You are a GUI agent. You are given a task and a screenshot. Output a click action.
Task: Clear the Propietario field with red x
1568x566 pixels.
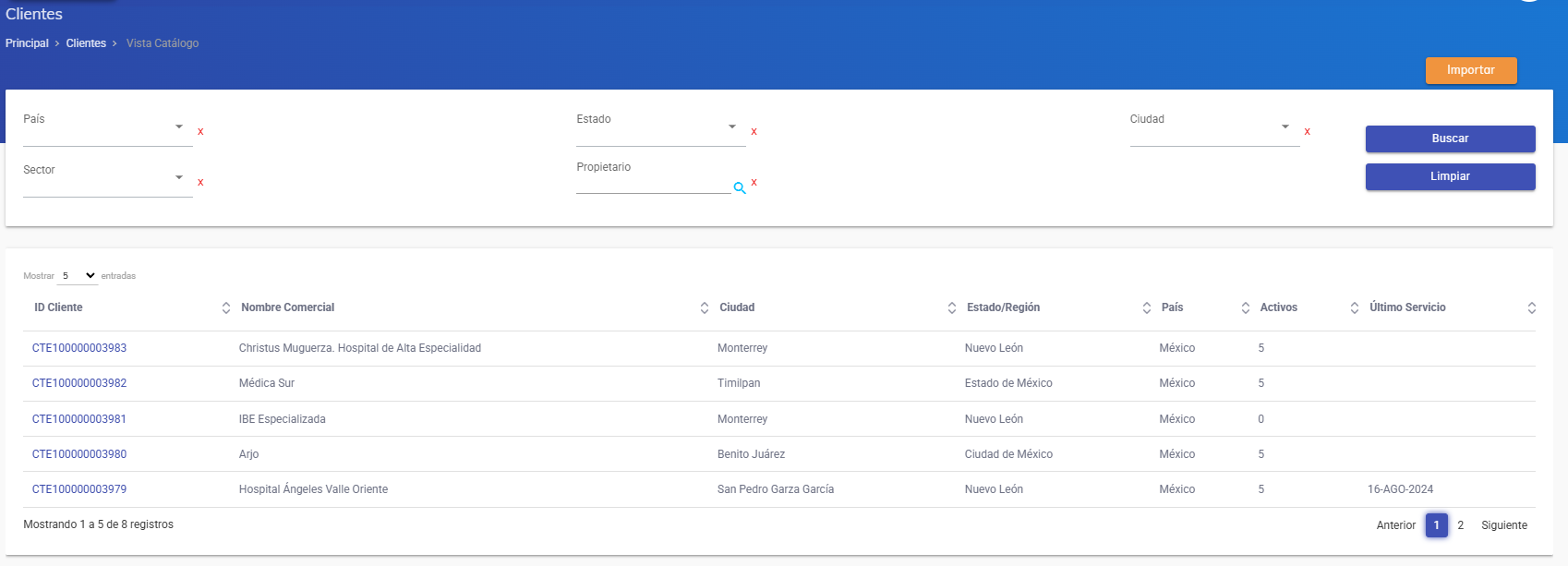click(x=754, y=183)
